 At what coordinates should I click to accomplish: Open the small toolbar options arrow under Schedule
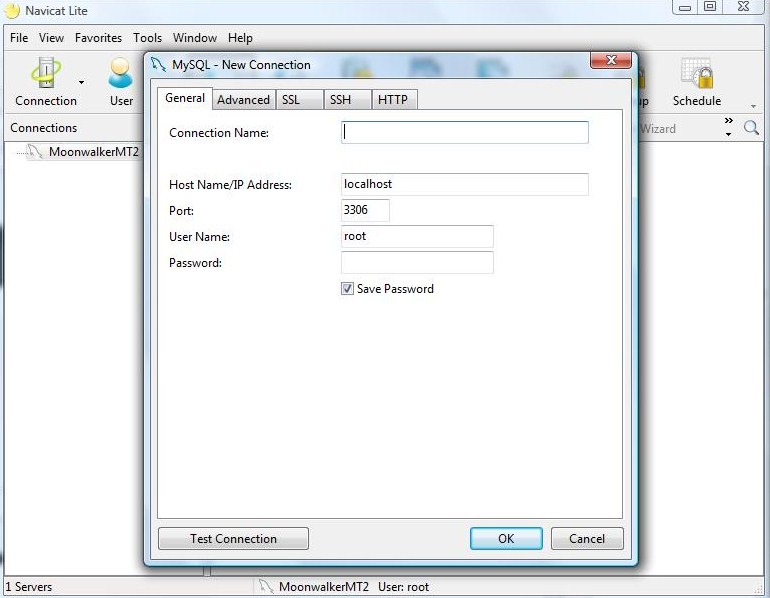(x=753, y=106)
